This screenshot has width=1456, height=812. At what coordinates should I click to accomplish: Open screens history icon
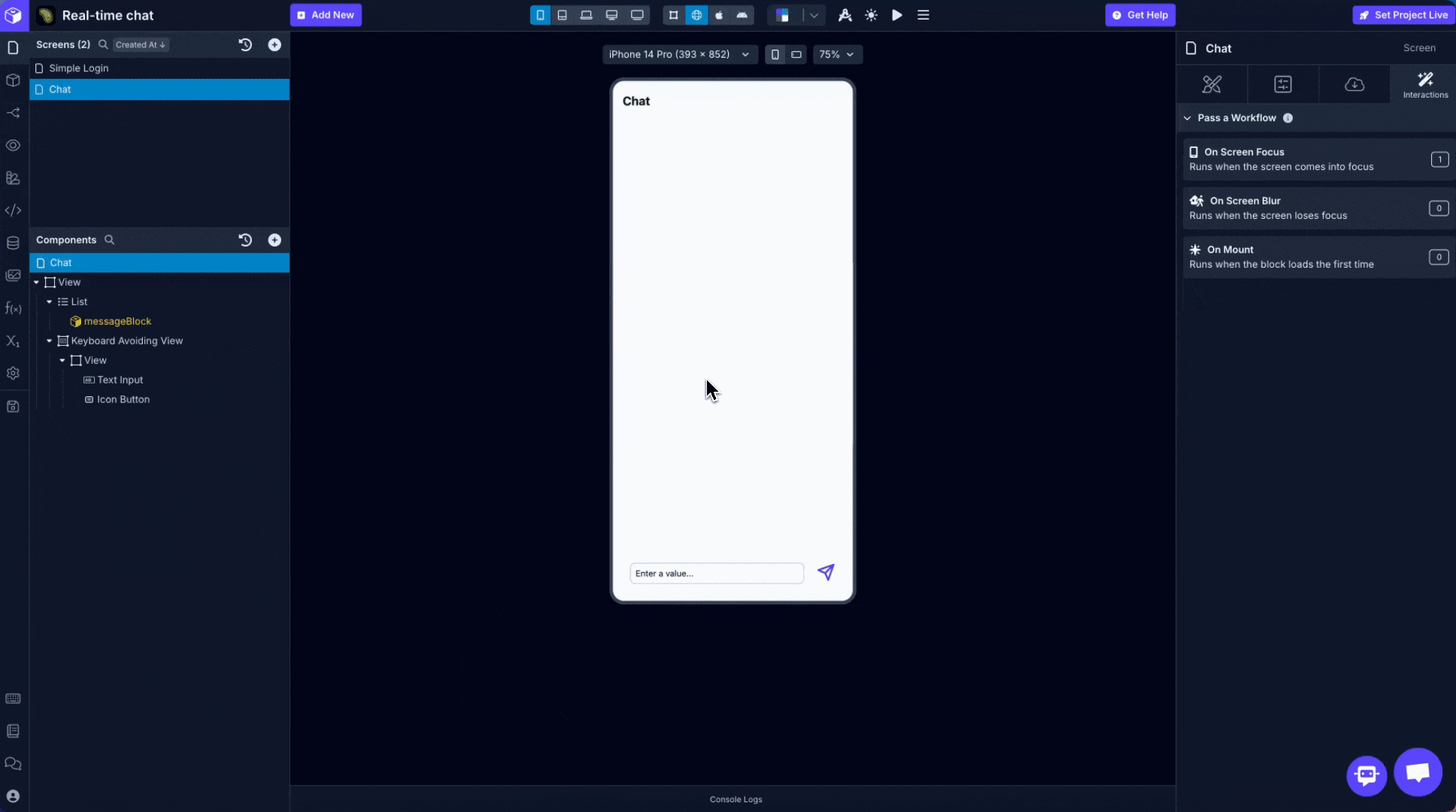(x=245, y=44)
